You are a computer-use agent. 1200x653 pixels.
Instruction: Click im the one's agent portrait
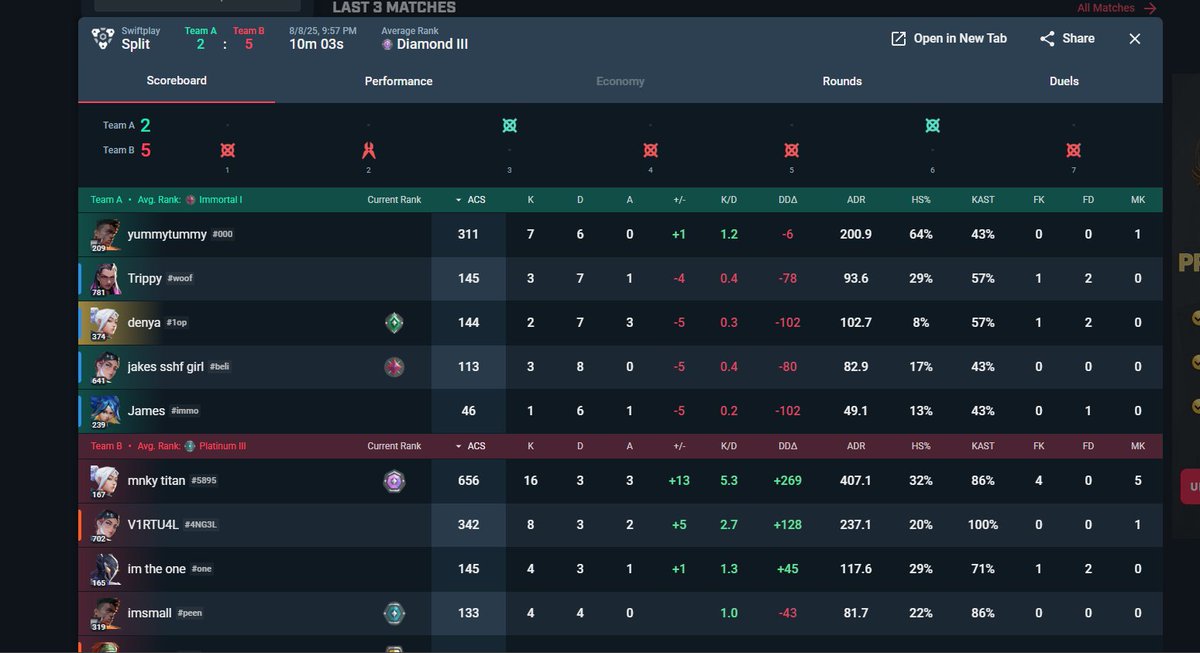click(x=105, y=568)
